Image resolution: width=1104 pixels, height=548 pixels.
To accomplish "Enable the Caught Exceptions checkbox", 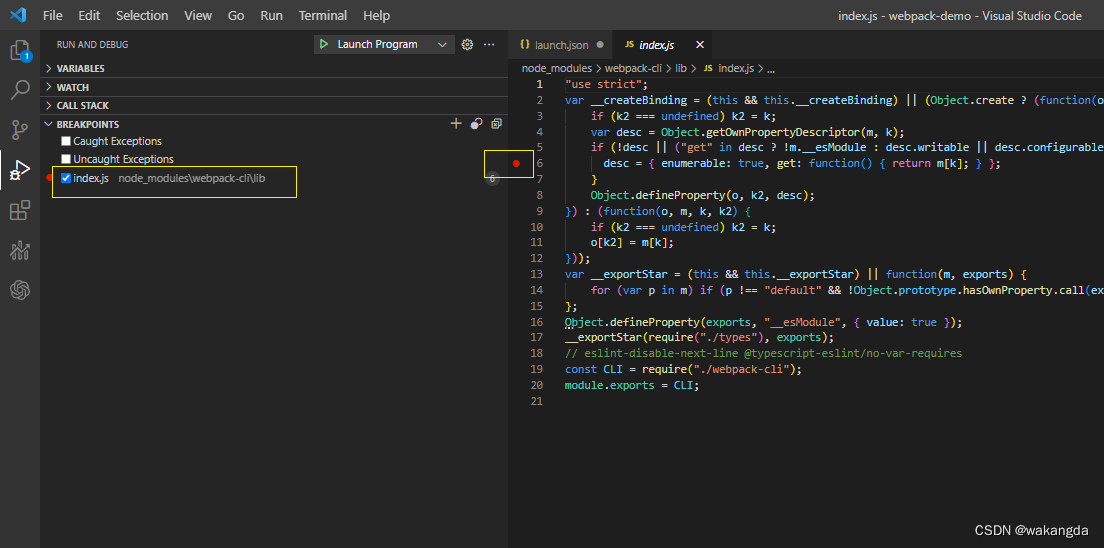I will point(66,141).
